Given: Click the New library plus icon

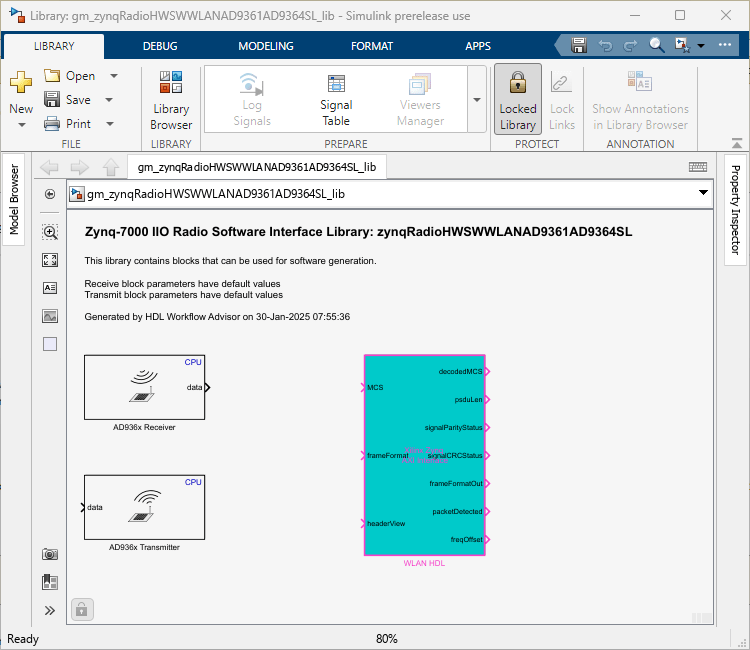Looking at the screenshot, I should [21, 82].
